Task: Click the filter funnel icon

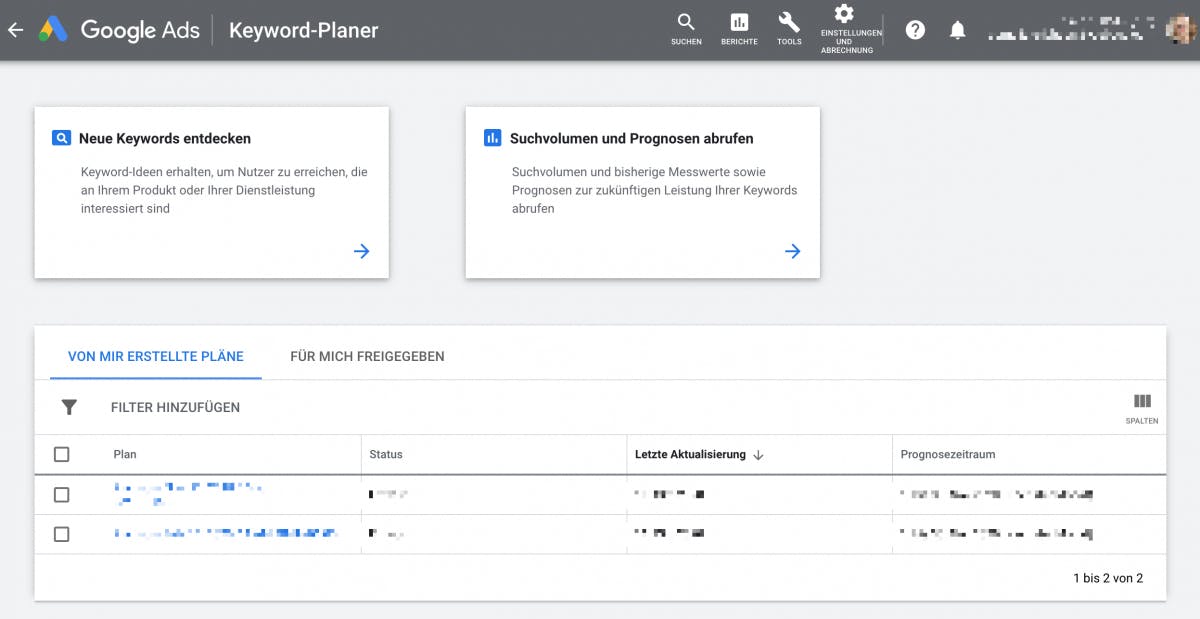Action: point(69,407)
